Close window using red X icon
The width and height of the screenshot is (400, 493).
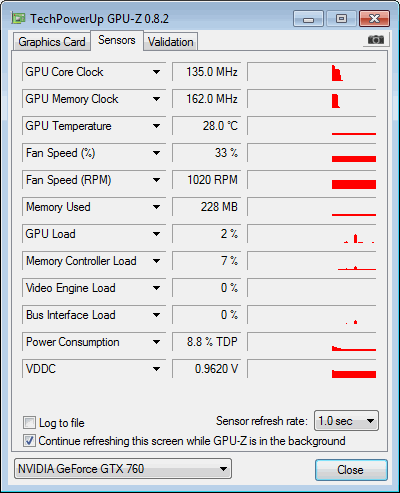(x=374, y=19)
